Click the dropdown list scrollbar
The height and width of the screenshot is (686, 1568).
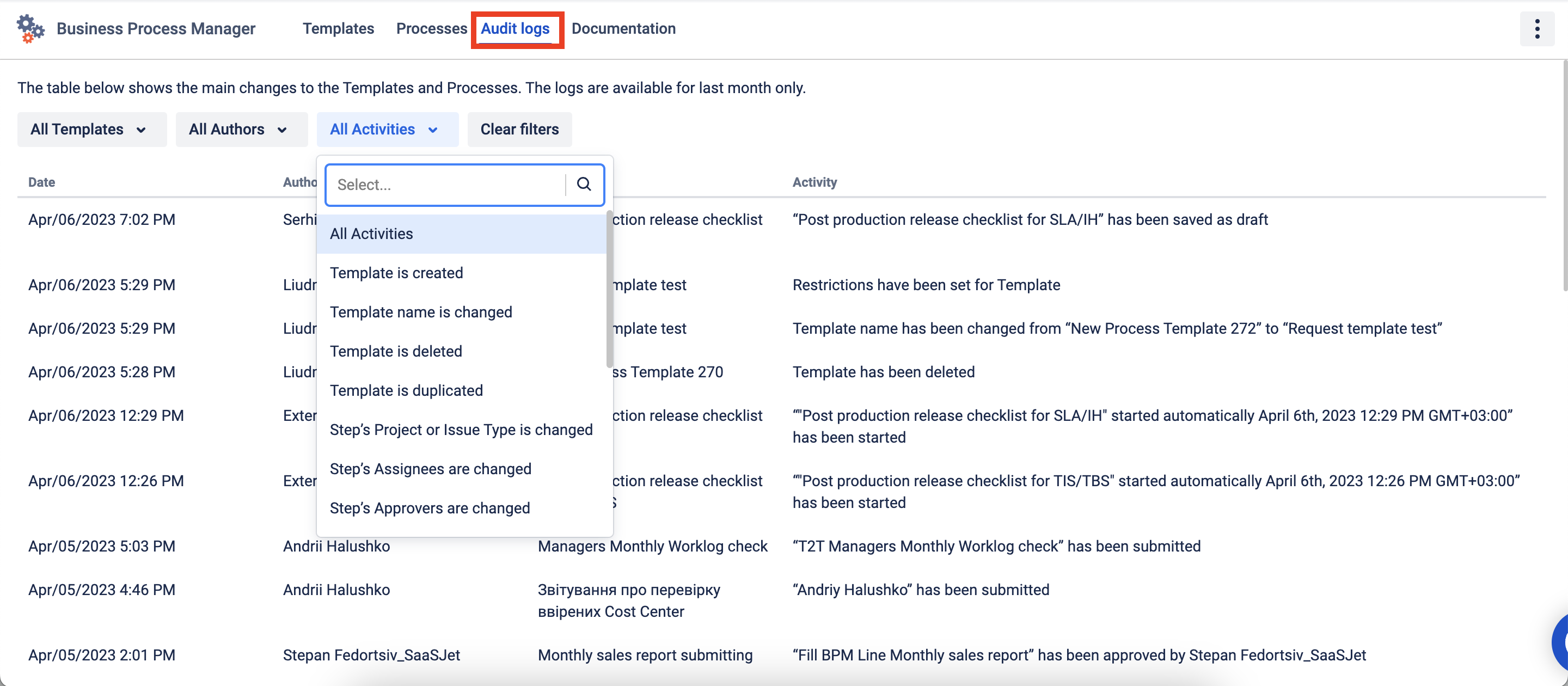[609, 289]
